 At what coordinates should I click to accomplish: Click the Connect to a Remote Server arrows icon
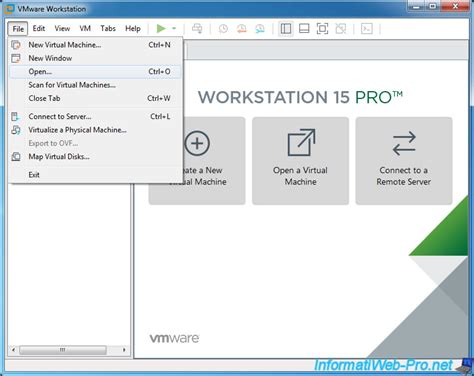(x=404, y=143)
